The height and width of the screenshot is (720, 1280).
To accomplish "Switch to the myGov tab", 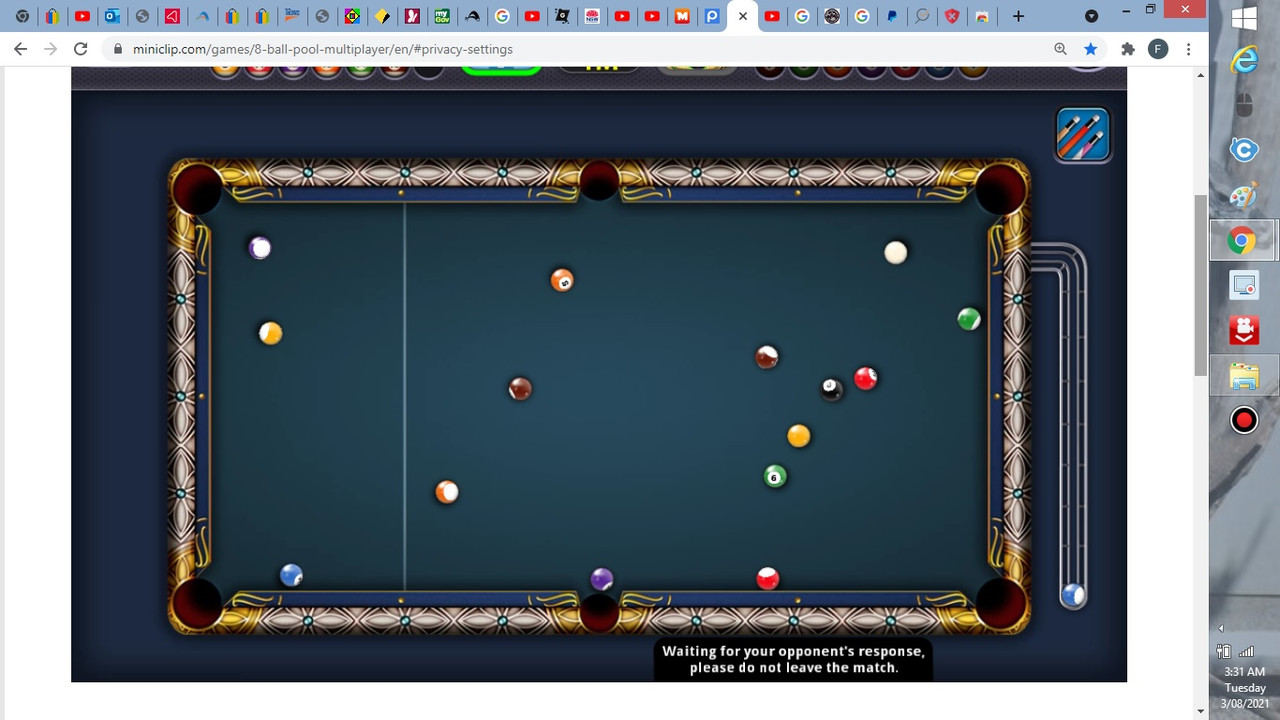I will pos(442,16).
